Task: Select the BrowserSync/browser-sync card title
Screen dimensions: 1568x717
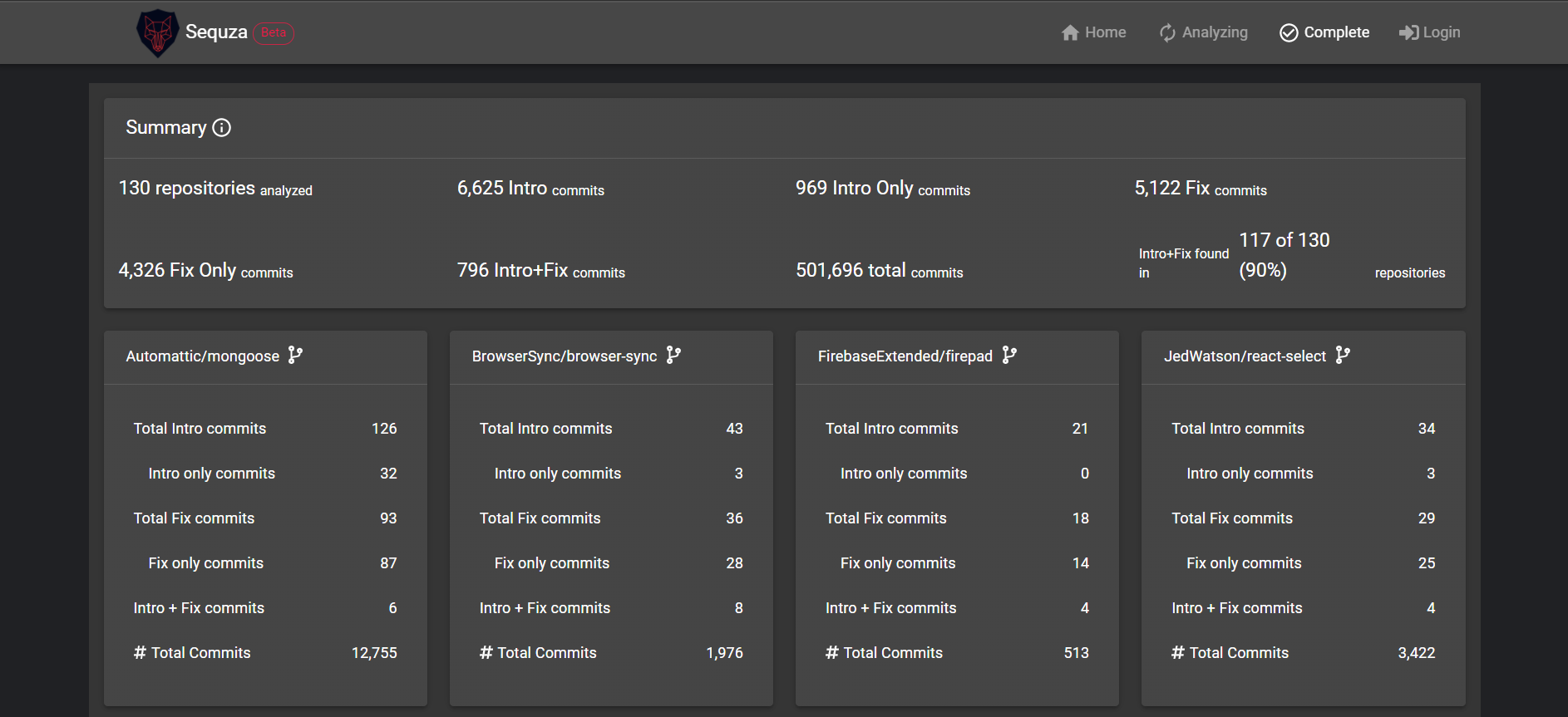Action: 565,356
